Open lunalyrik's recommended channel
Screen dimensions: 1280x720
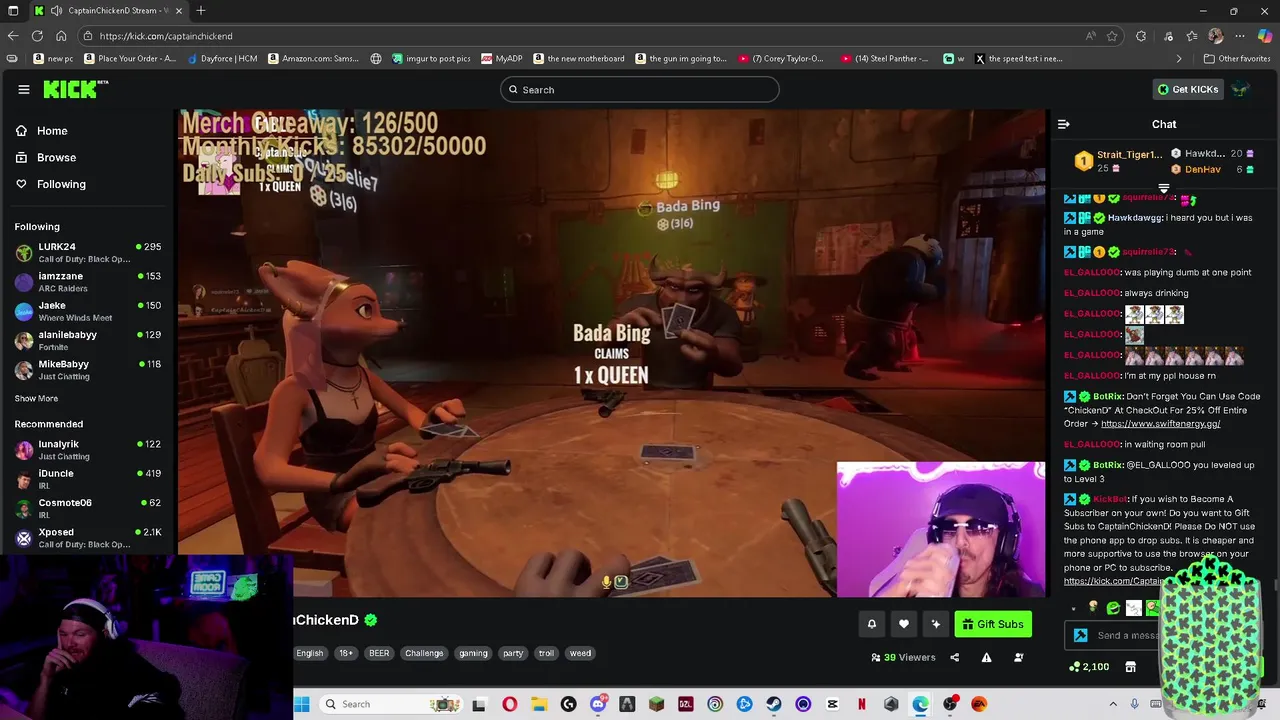pos(88,450)
